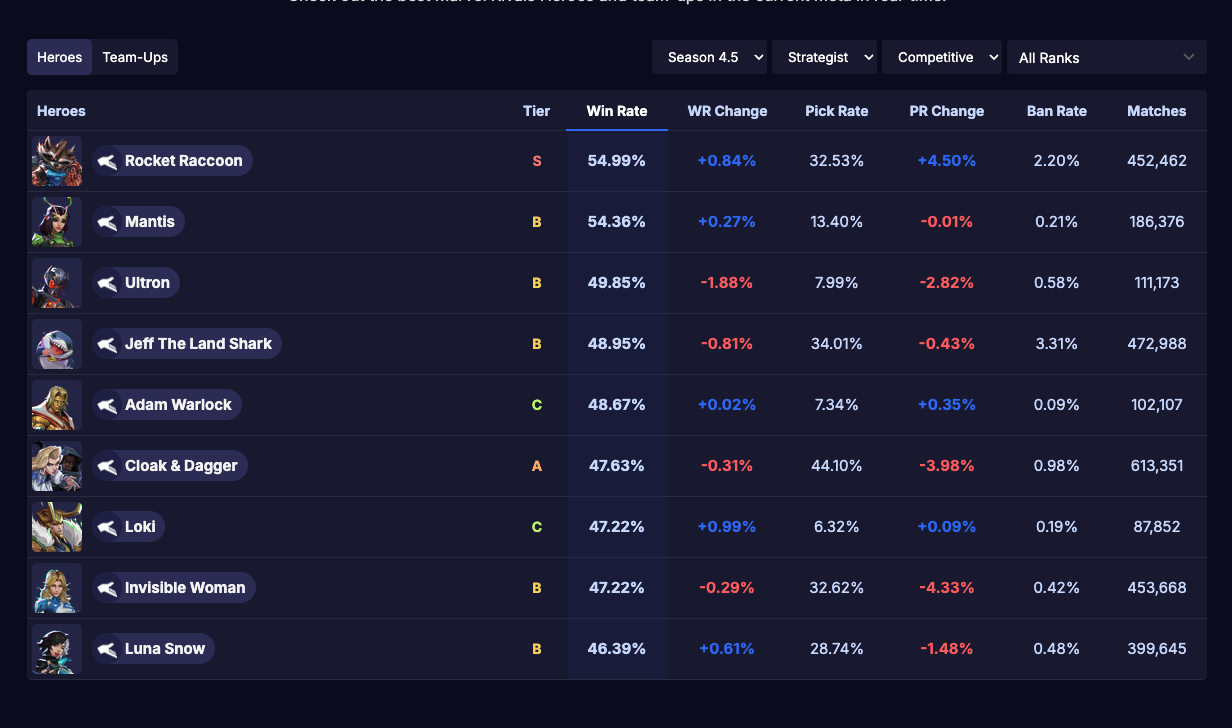Click the 2.20% ban rate value

(1057, 161)
